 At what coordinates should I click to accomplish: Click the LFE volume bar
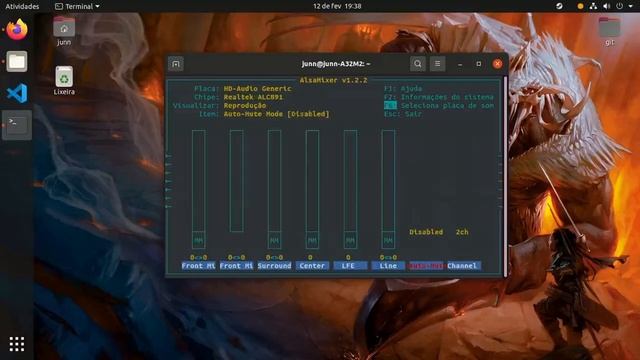pyautogui.click(x=350, y=181)
